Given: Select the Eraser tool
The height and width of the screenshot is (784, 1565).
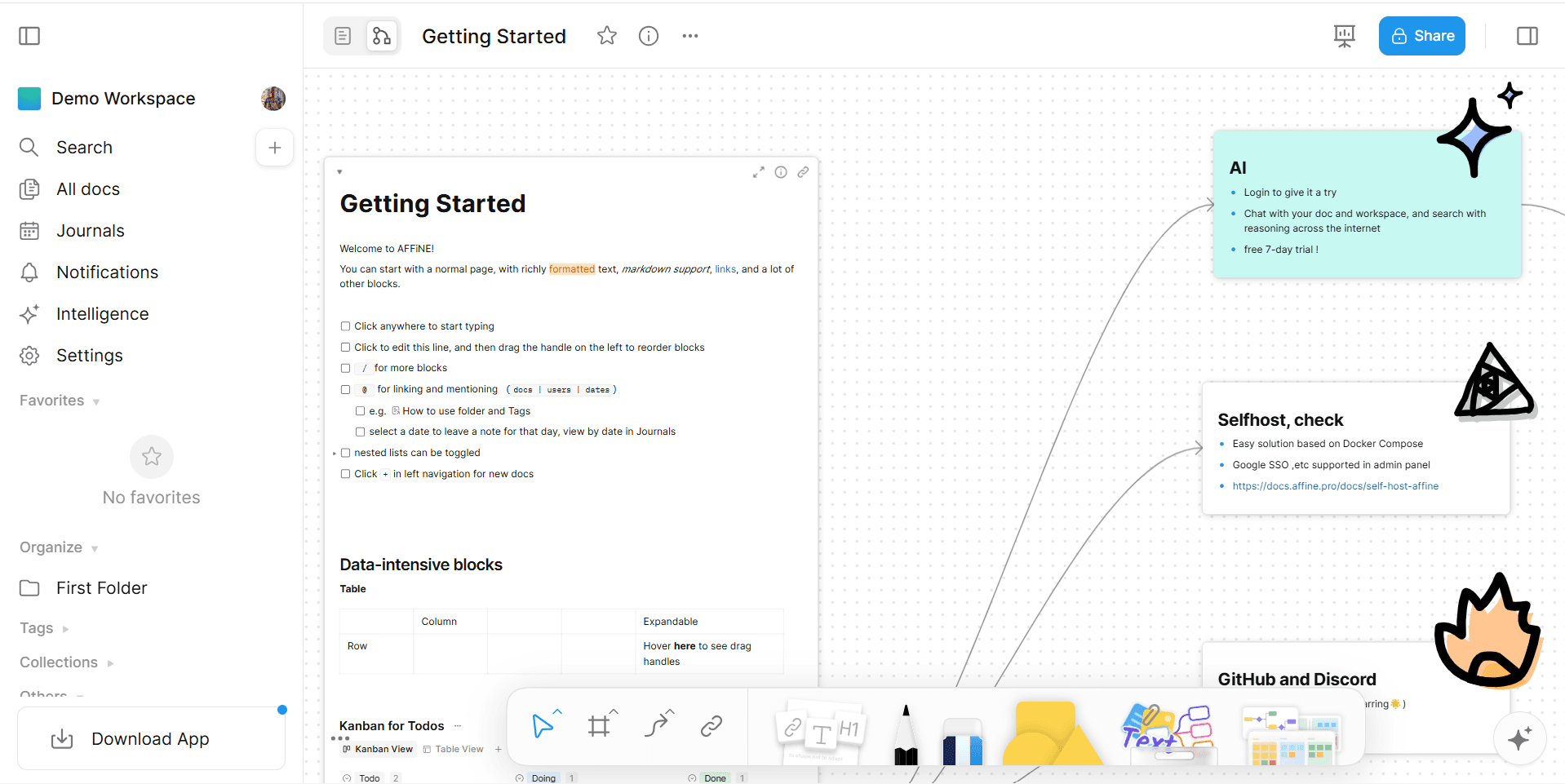Looking at the screenshot, I should click(x=962, y=740).
